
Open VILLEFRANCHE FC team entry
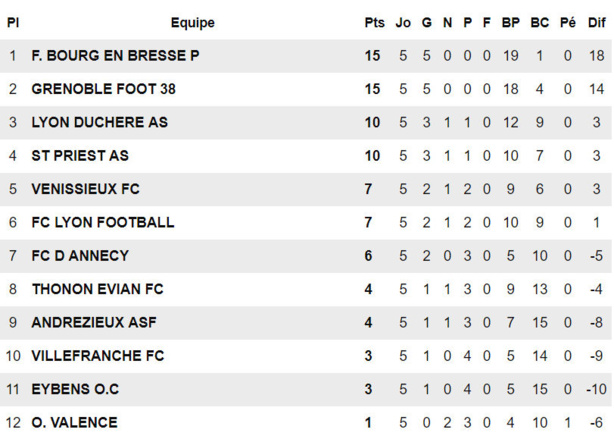click(98, 356)
